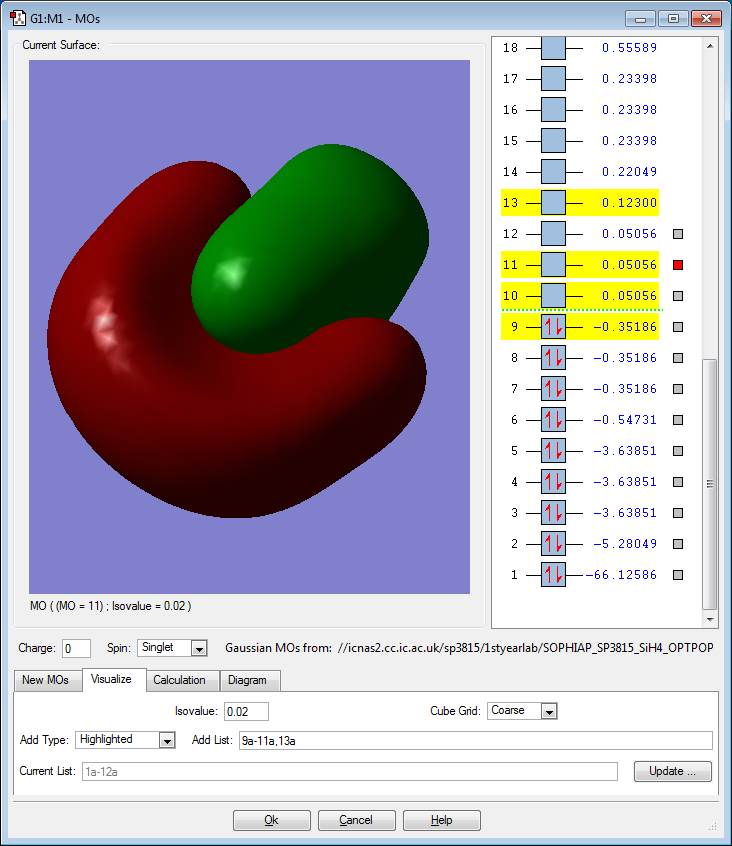Select the orbital box for MO 10
This screenshot has width=732, height=846.
553,296
